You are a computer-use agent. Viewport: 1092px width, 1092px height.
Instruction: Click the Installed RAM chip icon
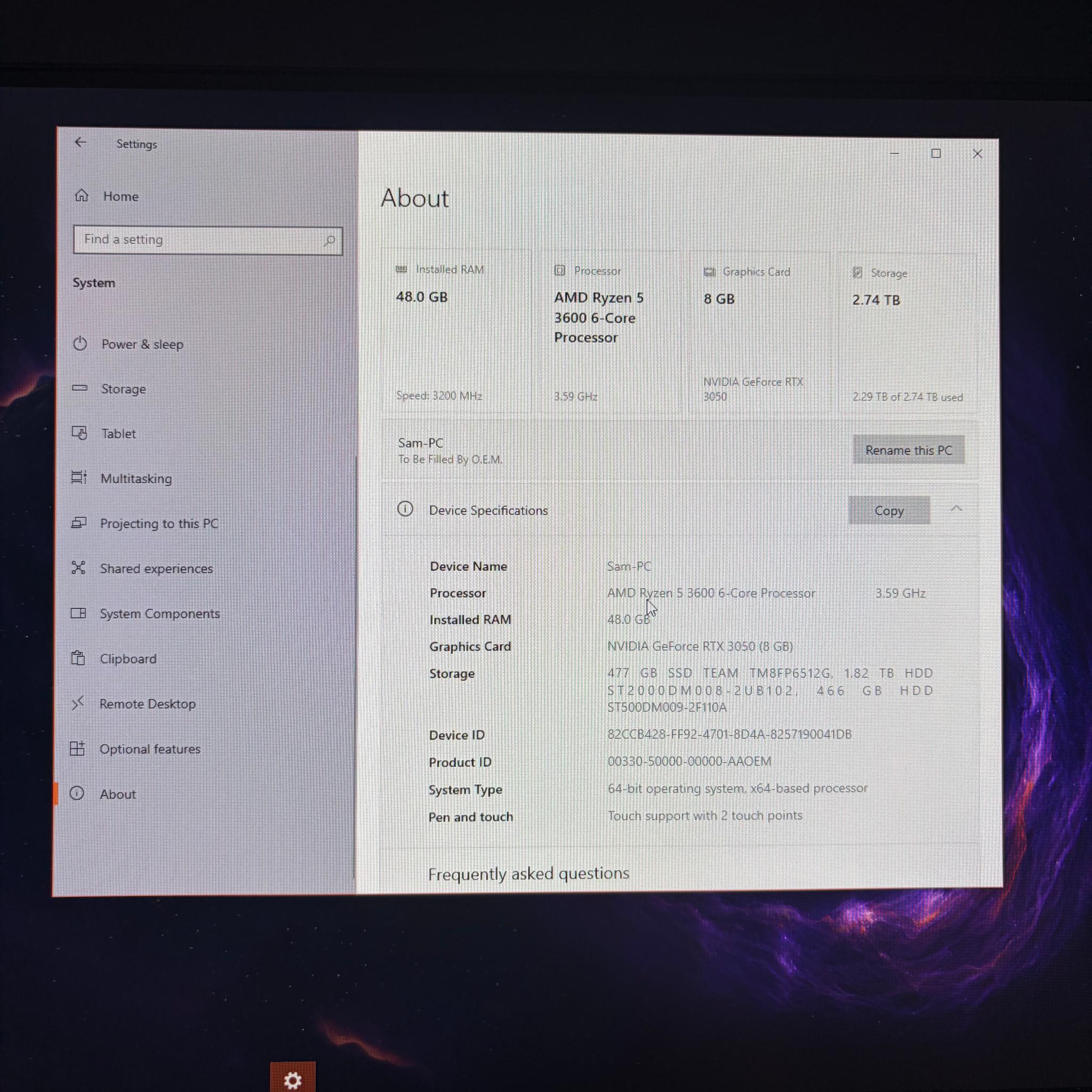coord(402,270)
